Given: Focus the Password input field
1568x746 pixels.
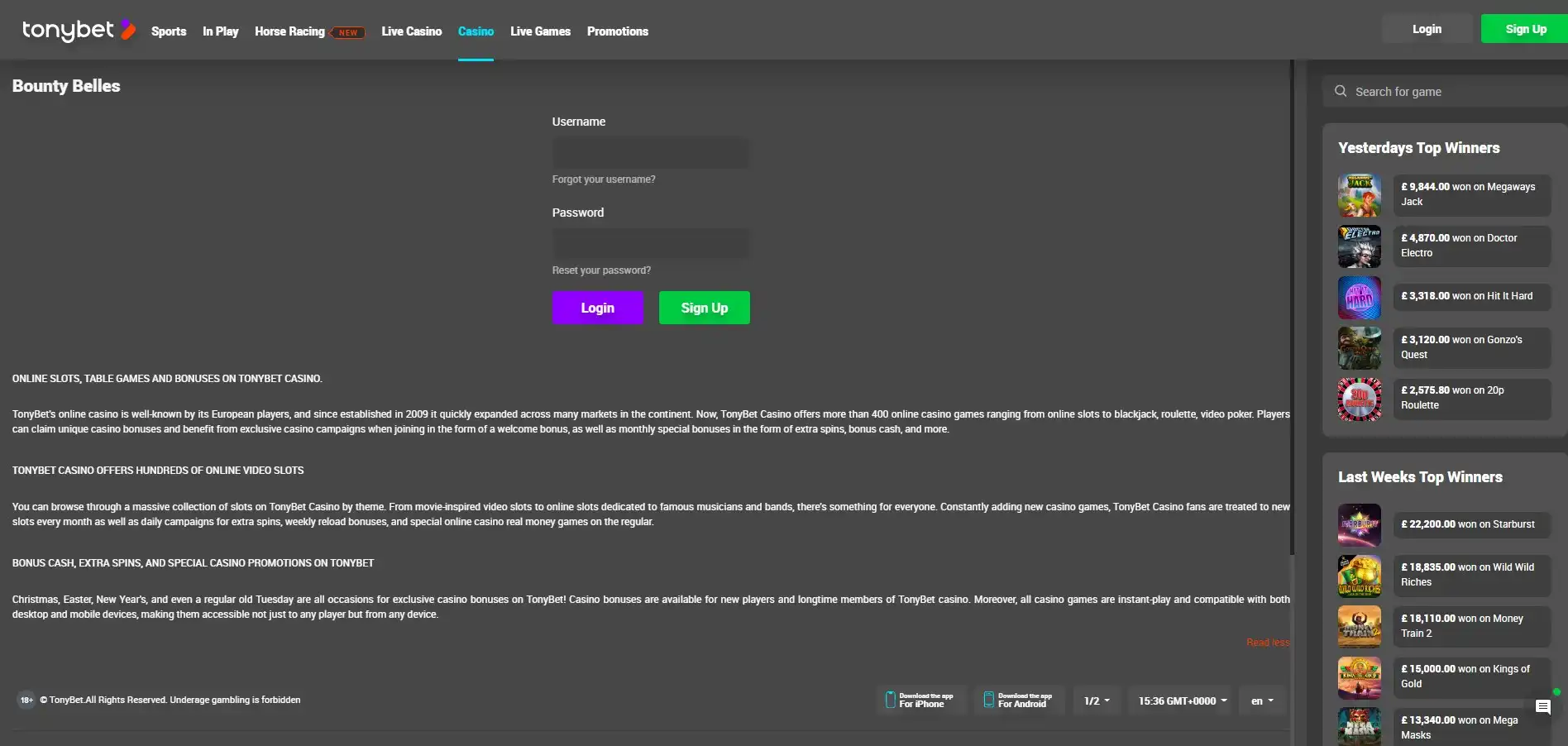Looking at the screenshot, I should coord(651,244).
